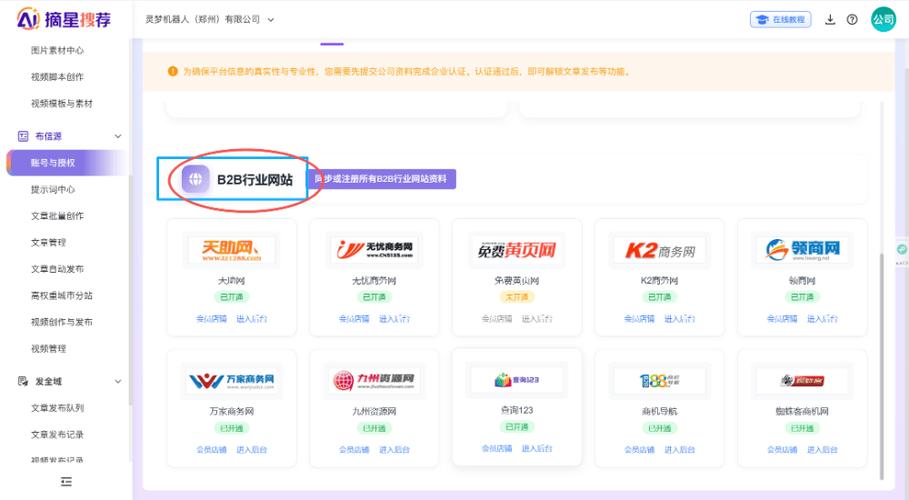
Task: Open the help question-mark icon
Action: pos(852,20)
